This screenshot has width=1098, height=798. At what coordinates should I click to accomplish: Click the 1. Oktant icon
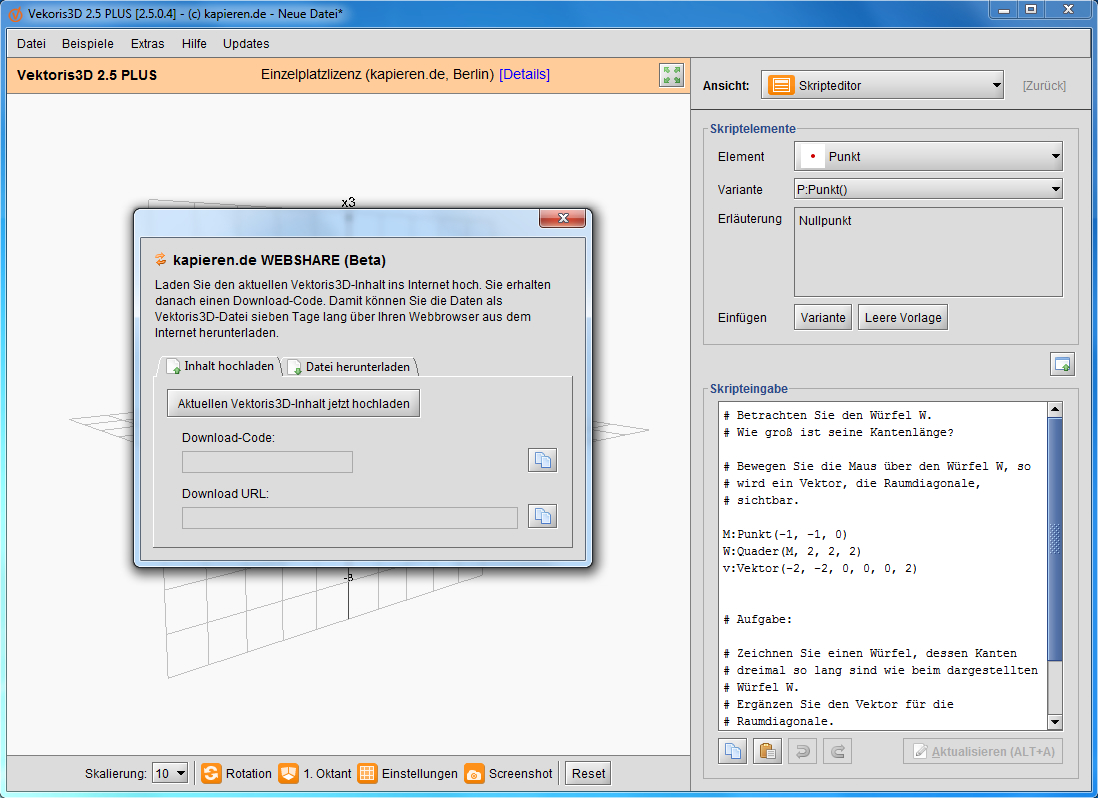pyautogui.click(x=289, y=774)
